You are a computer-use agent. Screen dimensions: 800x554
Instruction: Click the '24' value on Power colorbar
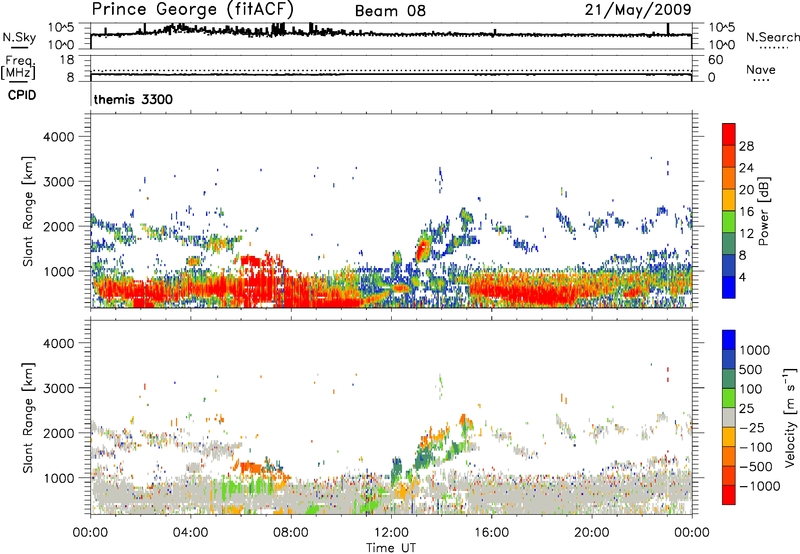click(746, 168)
